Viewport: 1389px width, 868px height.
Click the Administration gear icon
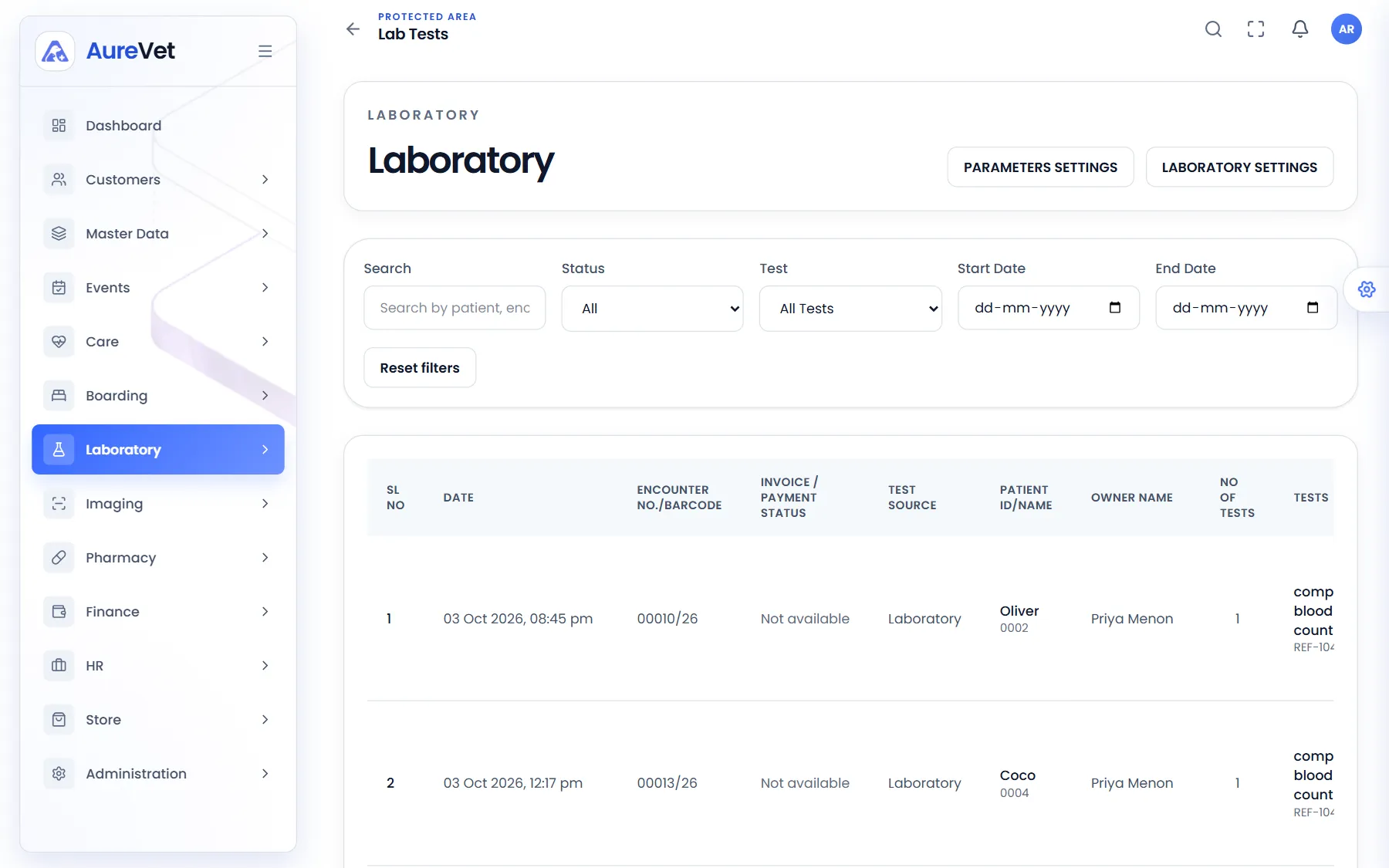[59, 774]
